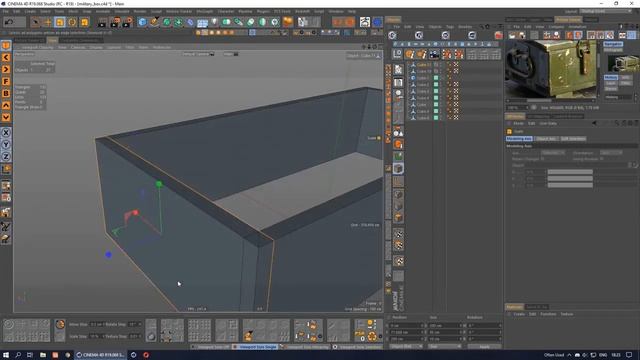
Task: Select the Rotate tool in the top toolbar
Action: click(x=72, y=22)
